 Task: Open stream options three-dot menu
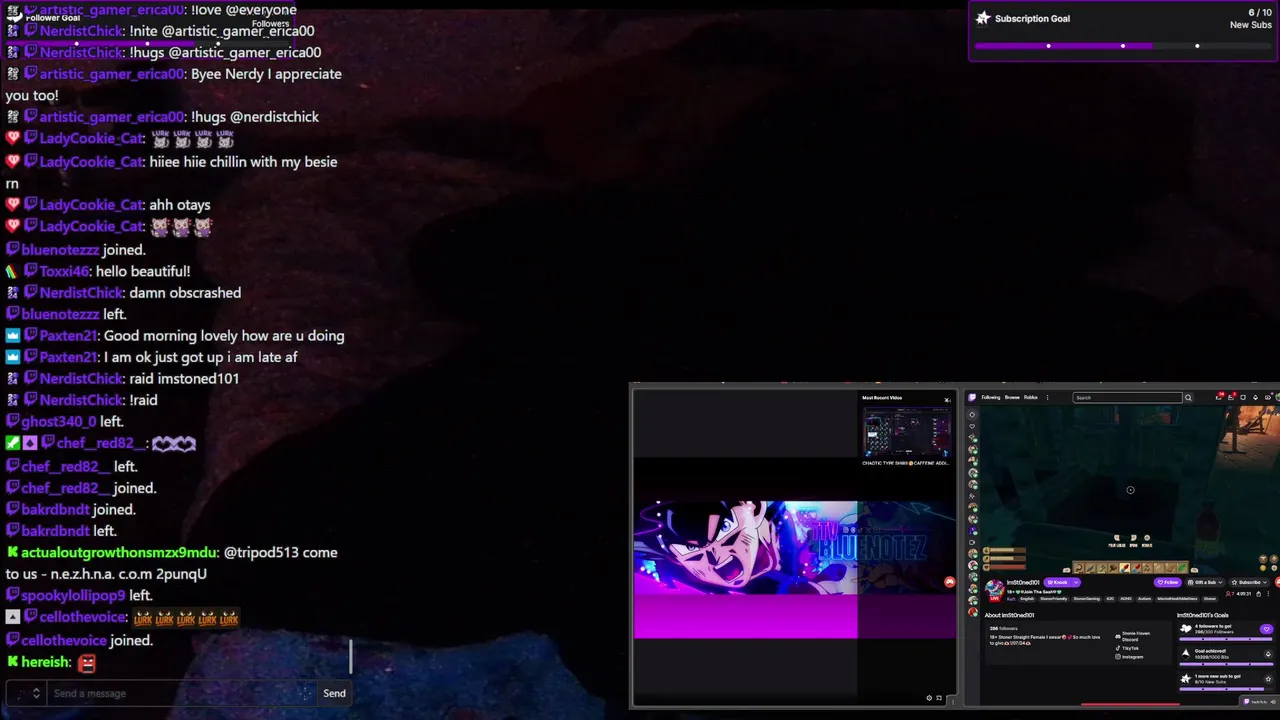1268,594
